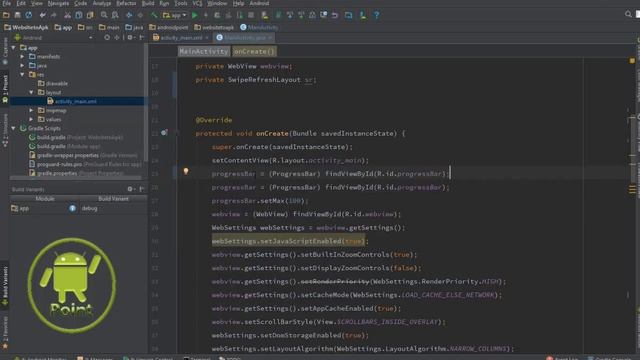640x360 pixels.
Task: Click the MainActivity editor breadcrumb
Action: pos(204,51)
